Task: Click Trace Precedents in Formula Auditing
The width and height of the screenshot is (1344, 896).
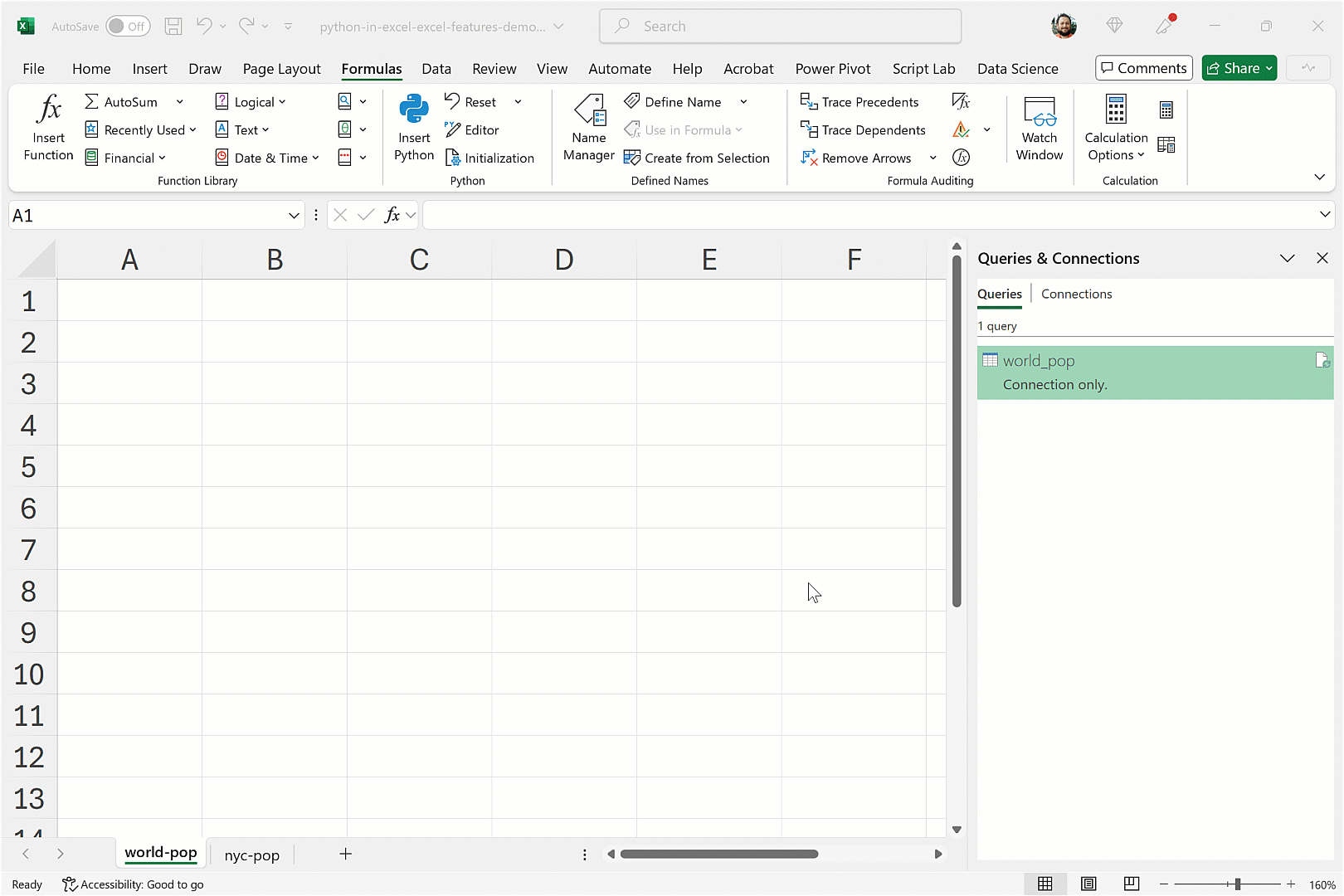Action: pos(859,102)
